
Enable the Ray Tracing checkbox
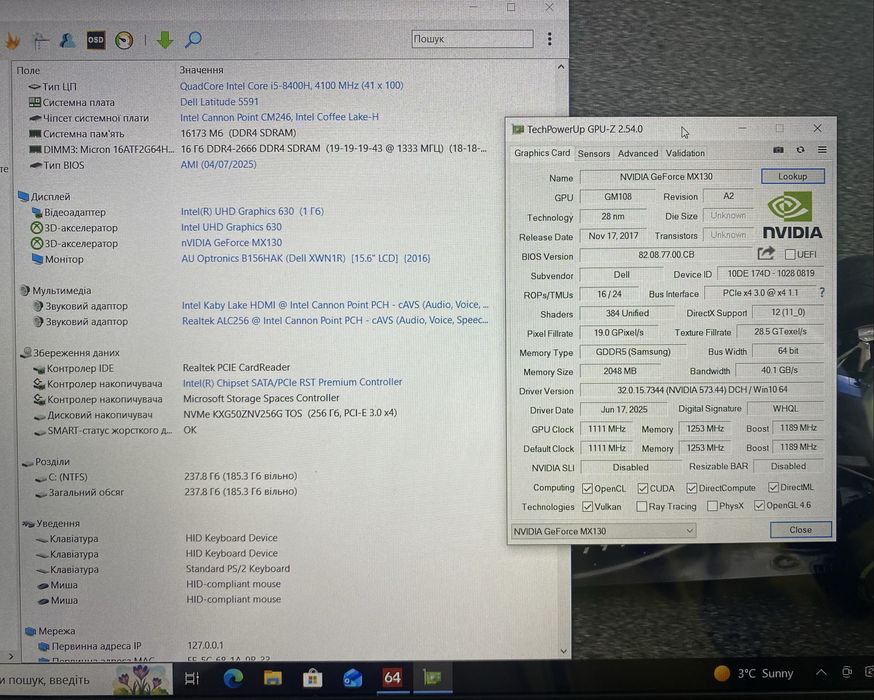[642, 506]
